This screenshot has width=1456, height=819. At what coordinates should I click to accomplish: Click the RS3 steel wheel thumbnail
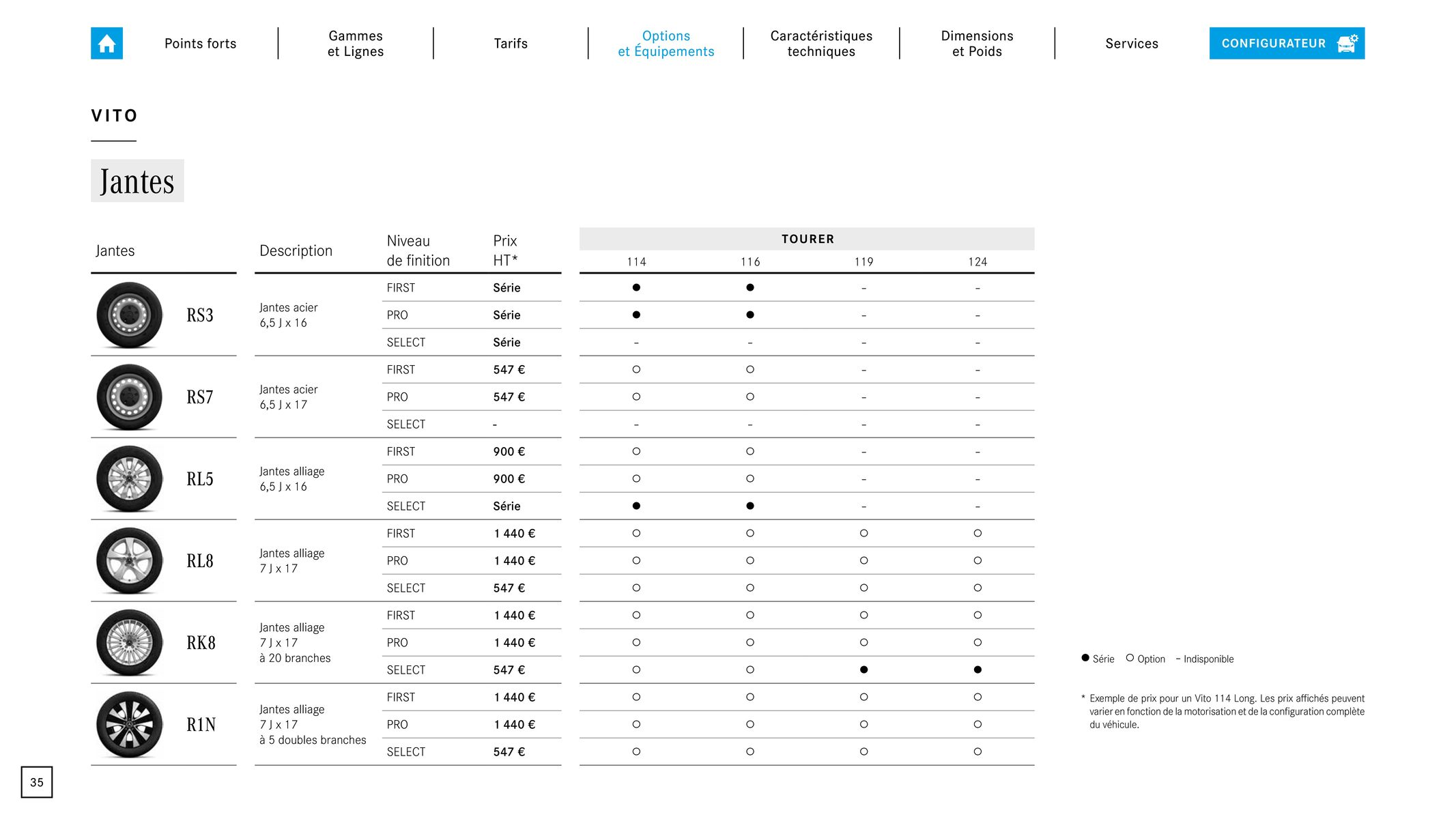(x=130, y=315)
